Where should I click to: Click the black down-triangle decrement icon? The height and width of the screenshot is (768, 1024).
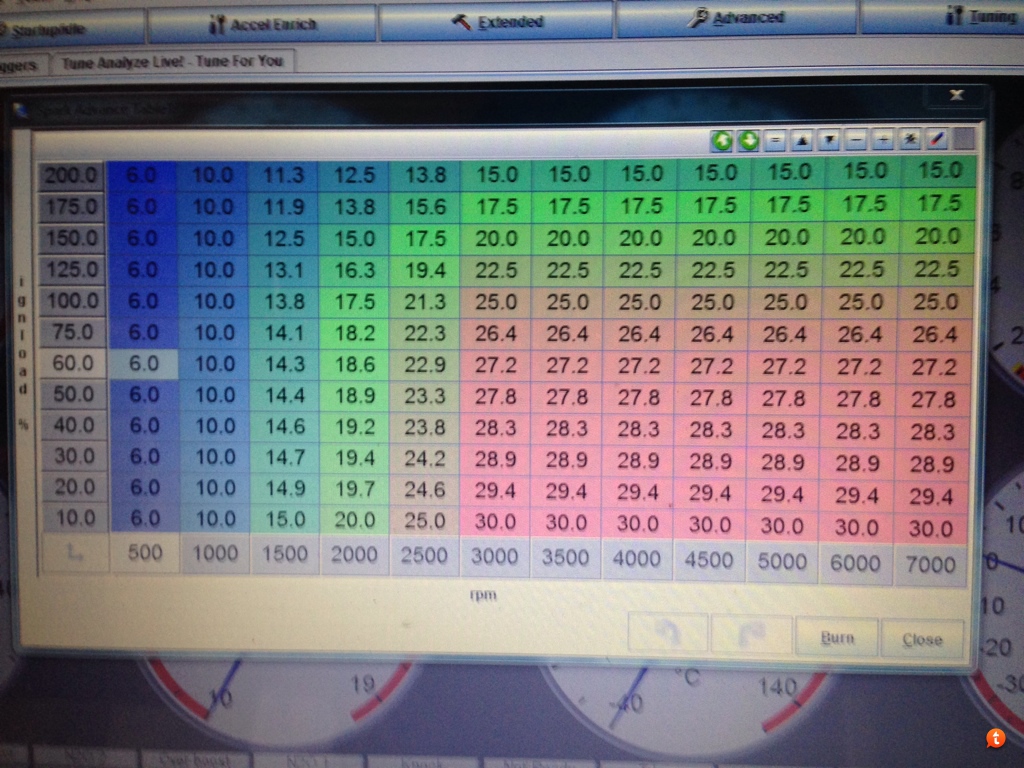point(829,140)
